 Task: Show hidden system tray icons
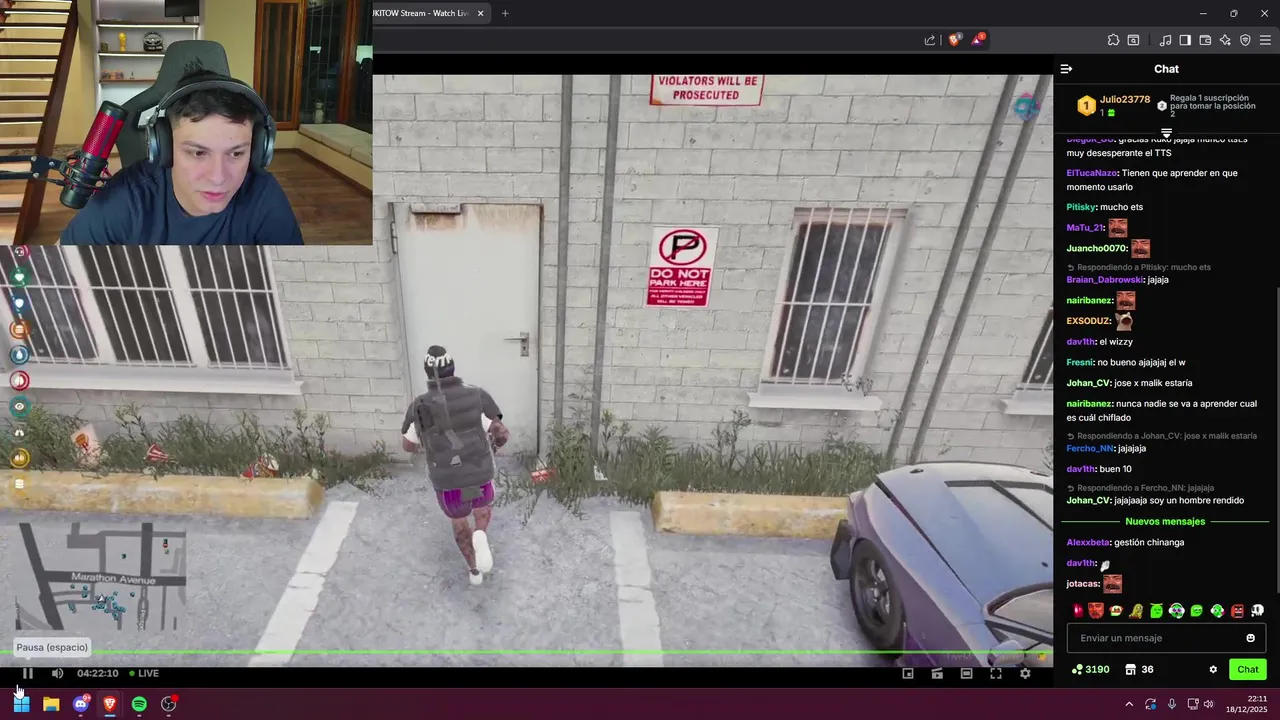(1129, 704)
